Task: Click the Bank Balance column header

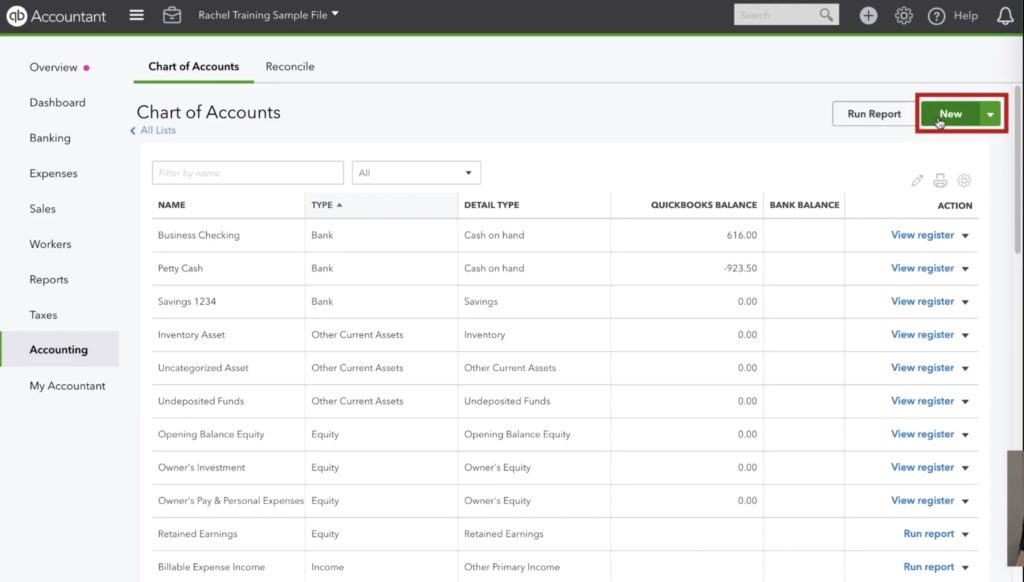Action: pos(805,205)
